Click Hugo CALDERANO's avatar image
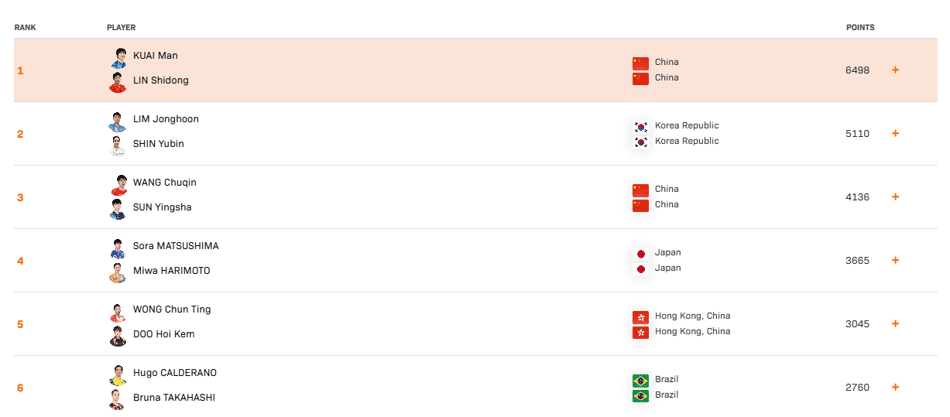 click(x=118, y=375)
